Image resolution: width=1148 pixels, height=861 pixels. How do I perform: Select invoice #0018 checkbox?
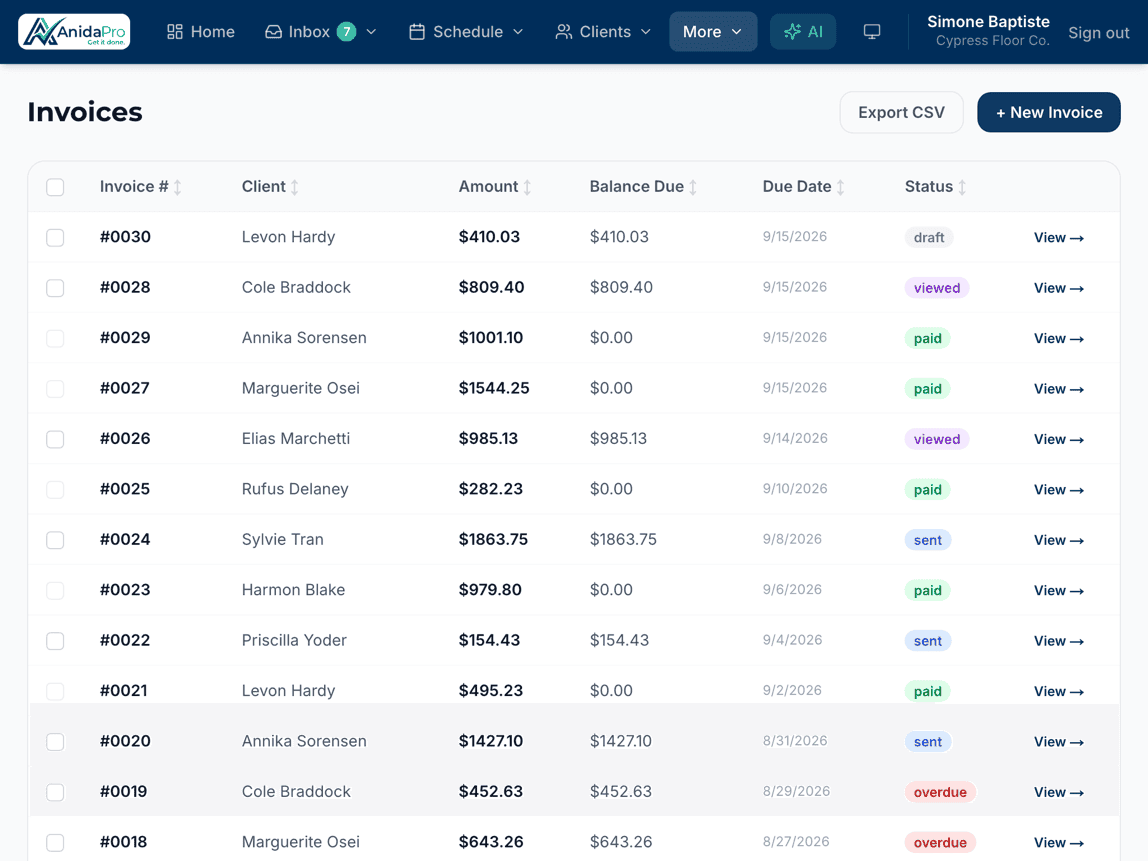[55, 843]
